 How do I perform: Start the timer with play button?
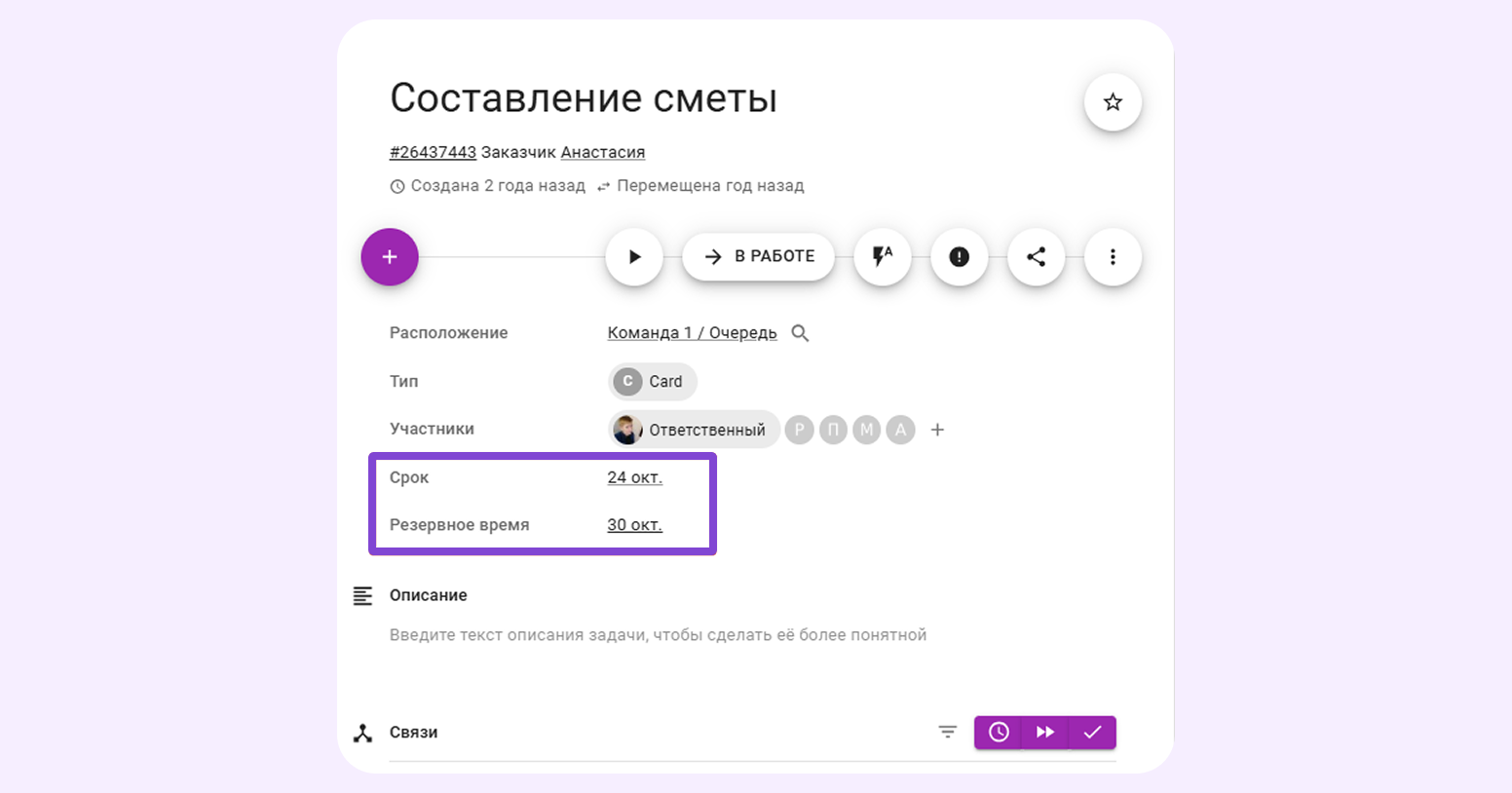(x=634, y=257)
